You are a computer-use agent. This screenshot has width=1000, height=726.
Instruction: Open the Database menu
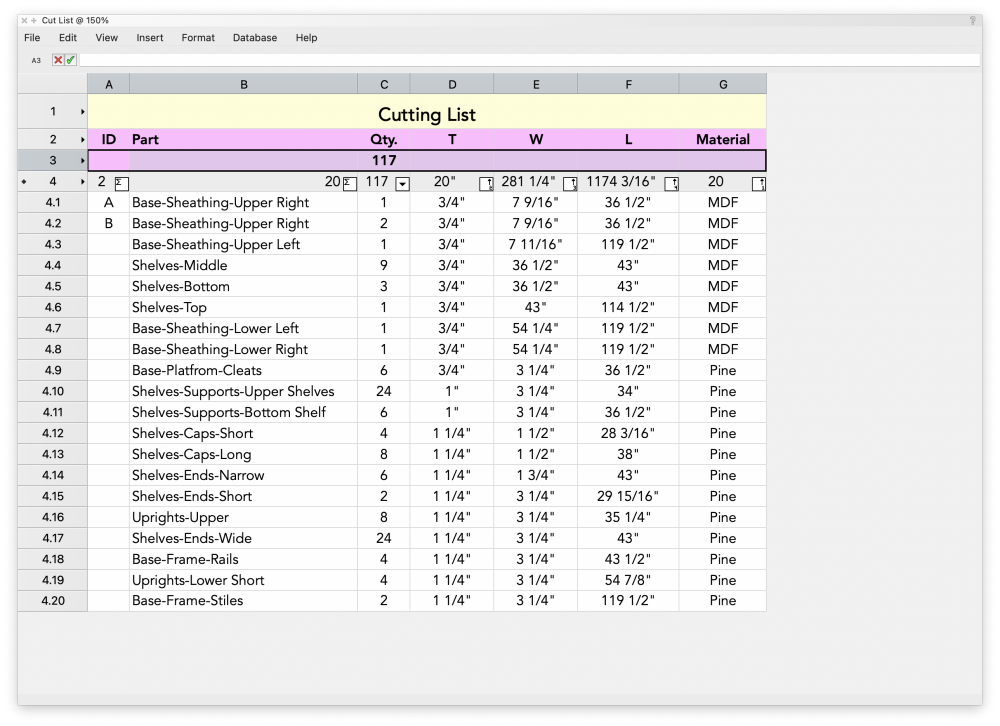(x=255, y=37)
